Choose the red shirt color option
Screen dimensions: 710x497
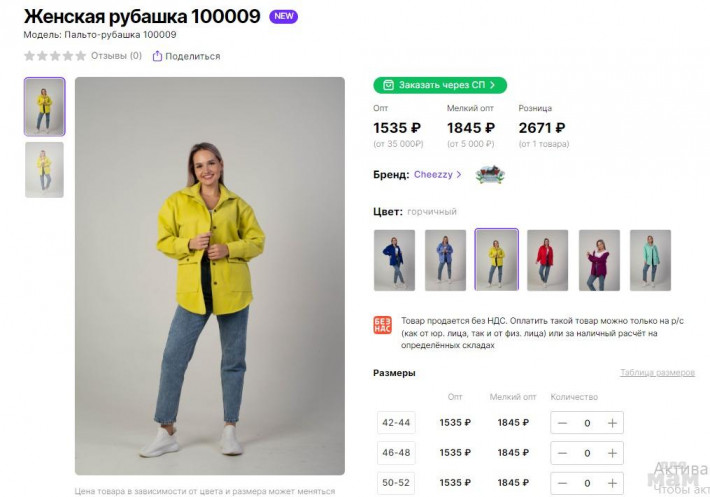[x=547, y=260]
